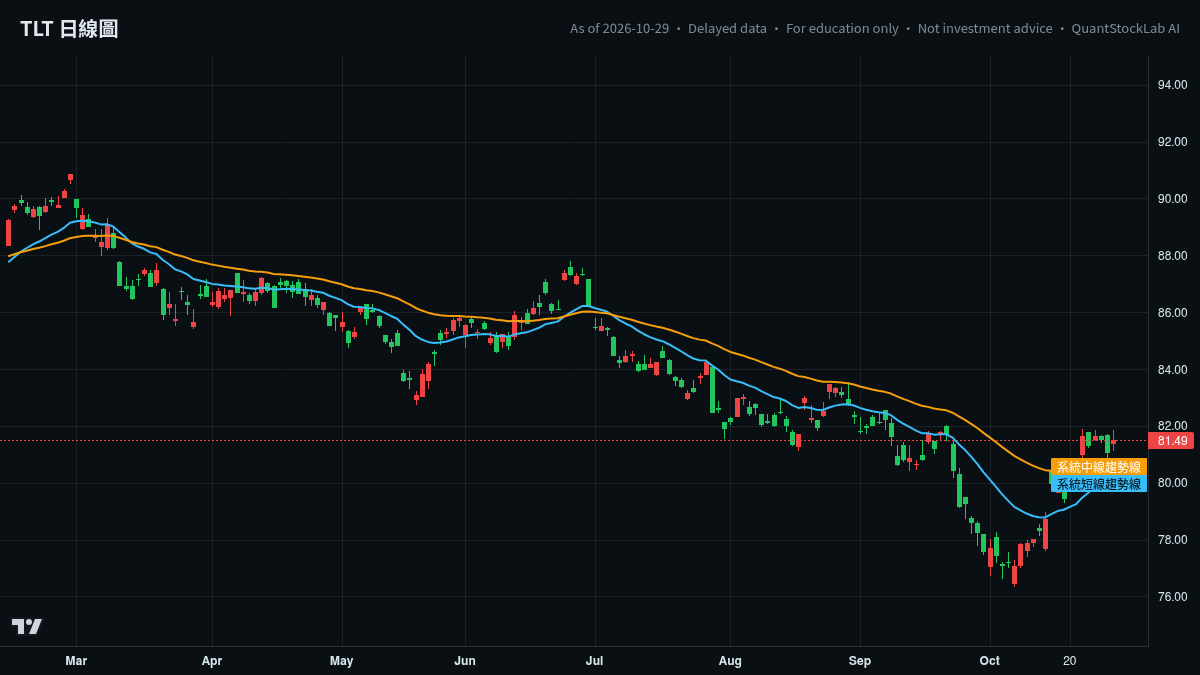Select the 84.00 price axis label
Image resolution: width=1200 pixels, height=675 pixels.
click(1172, 370)
